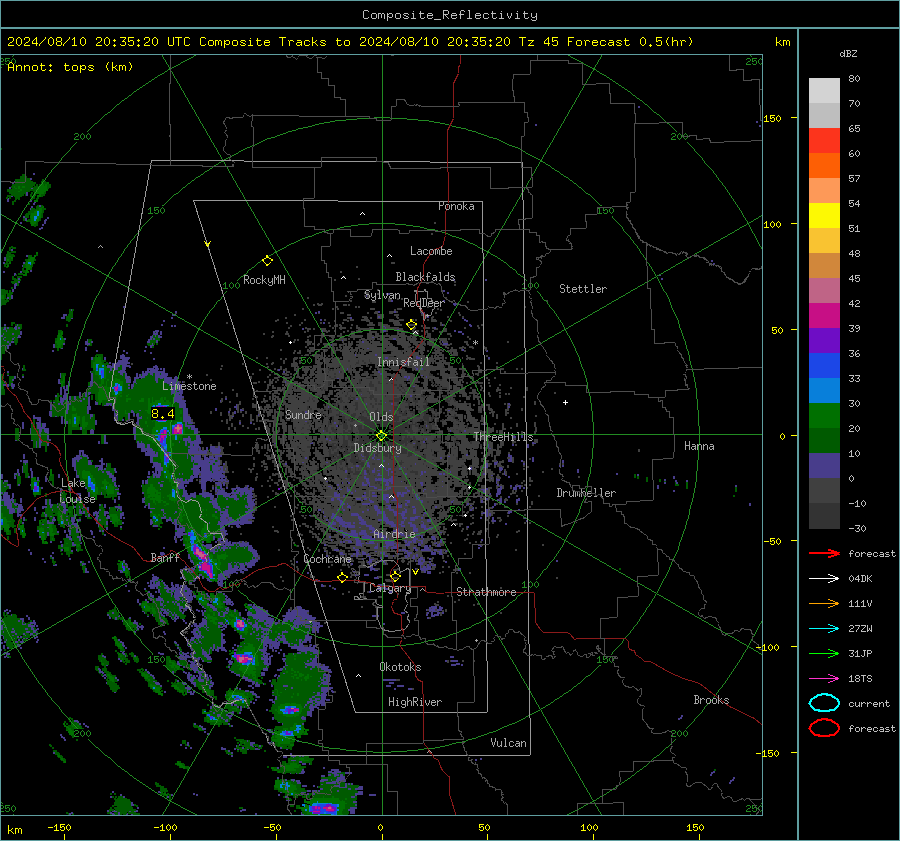The image size is (900, 841).
Task: Click the magenta swatch between 42 and 39
Action: coord(824,316)
